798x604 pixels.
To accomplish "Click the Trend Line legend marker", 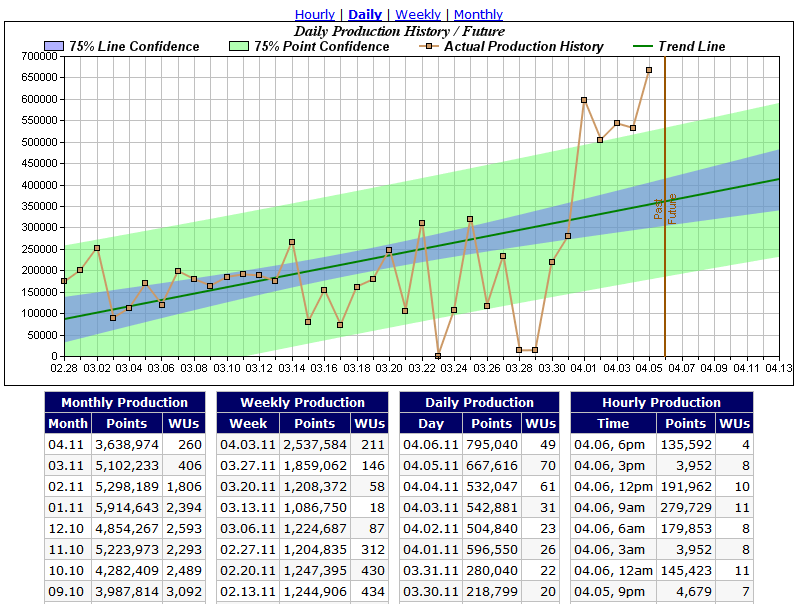I will click(642, 46).
